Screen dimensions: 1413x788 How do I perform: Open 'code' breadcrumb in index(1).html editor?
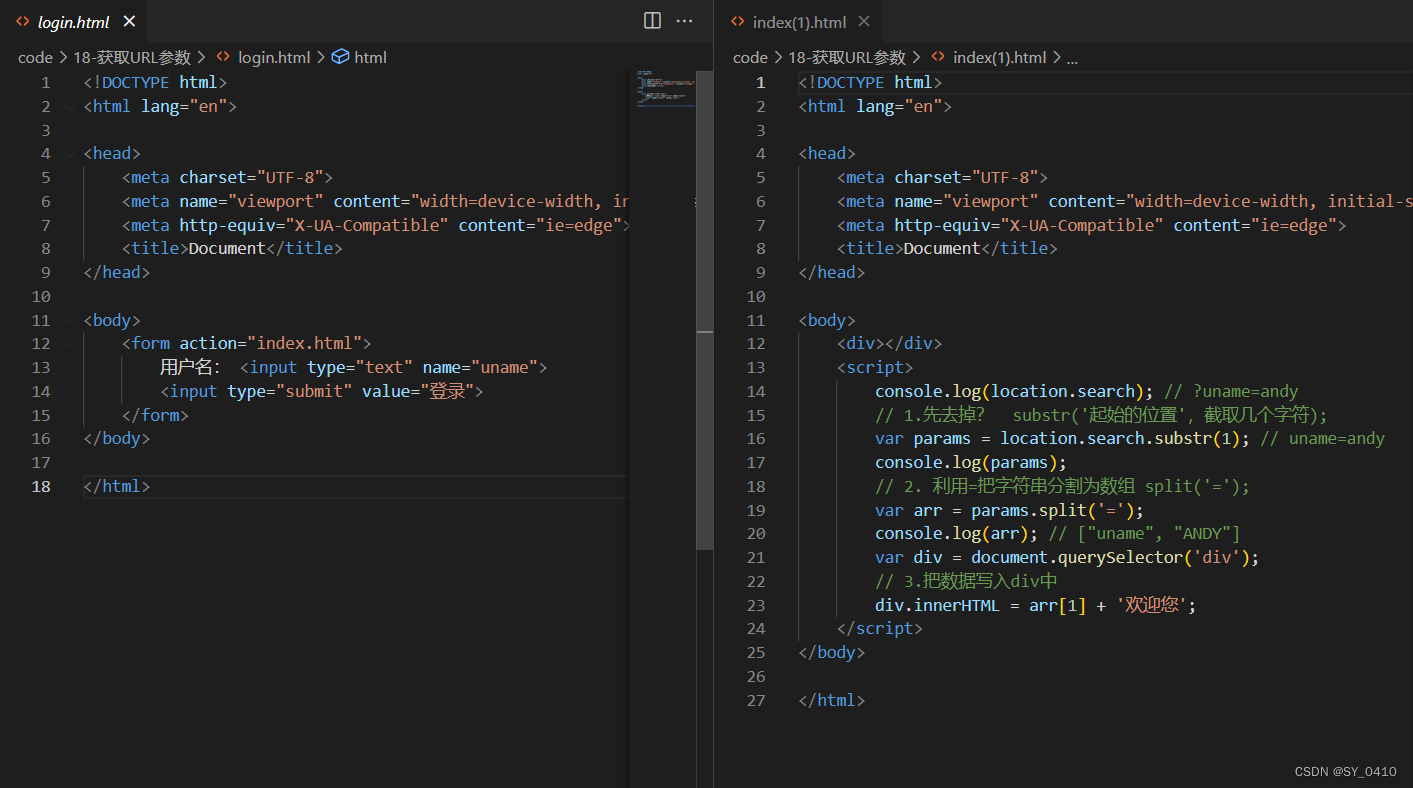click(x=750, y=57)
